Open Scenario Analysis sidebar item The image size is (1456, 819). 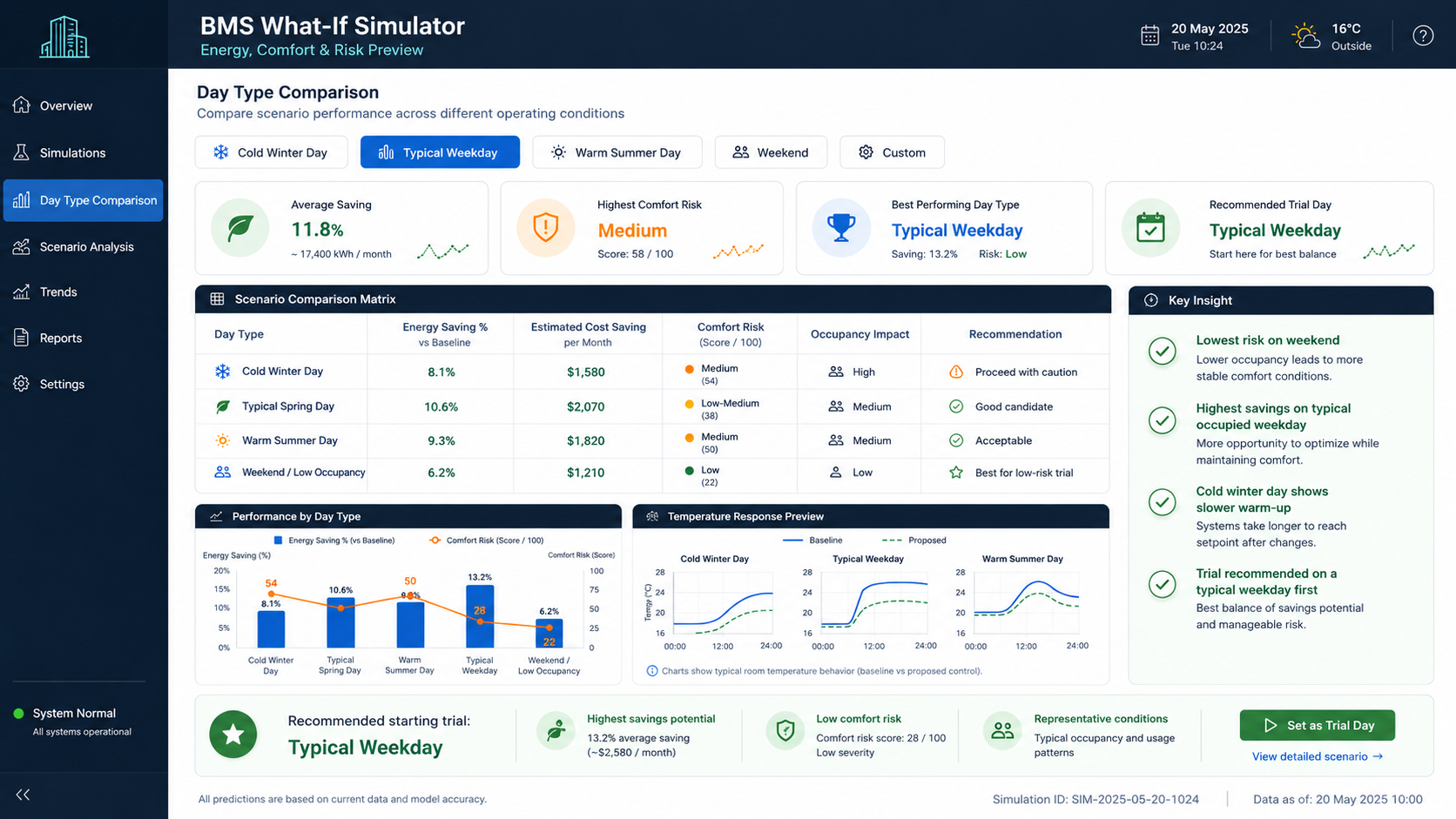pos(84,246)
